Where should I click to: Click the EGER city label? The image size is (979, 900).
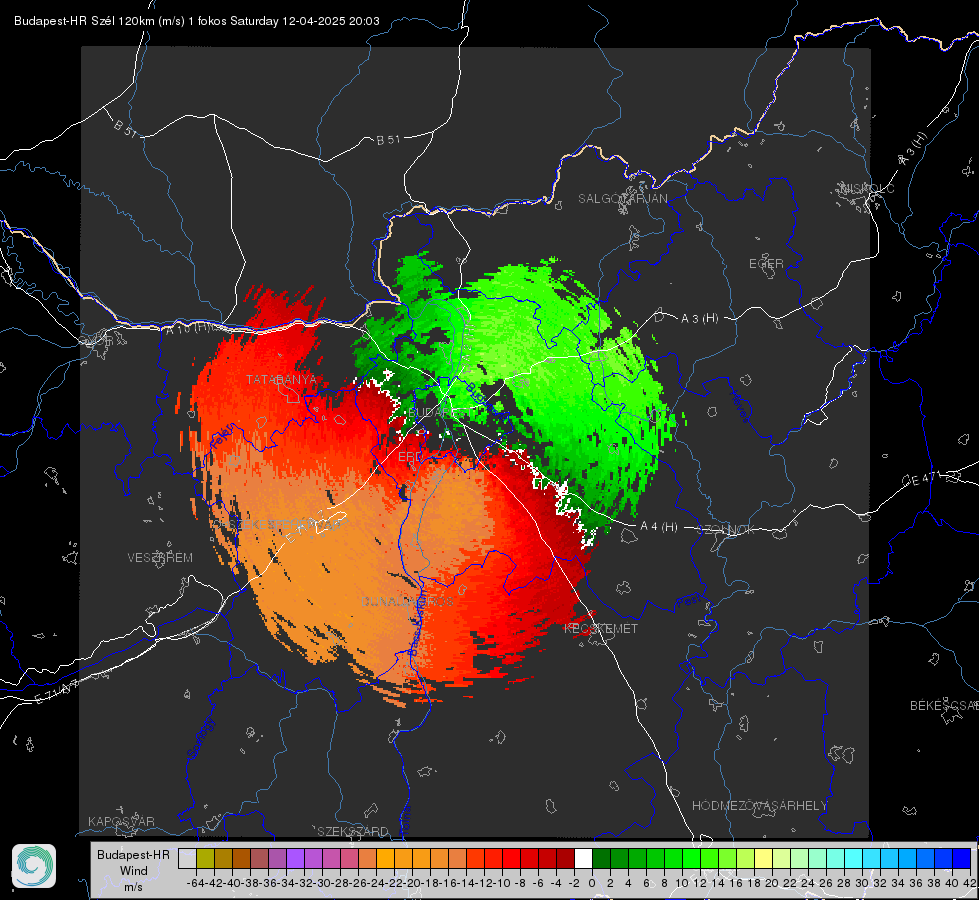click(766, 264)
